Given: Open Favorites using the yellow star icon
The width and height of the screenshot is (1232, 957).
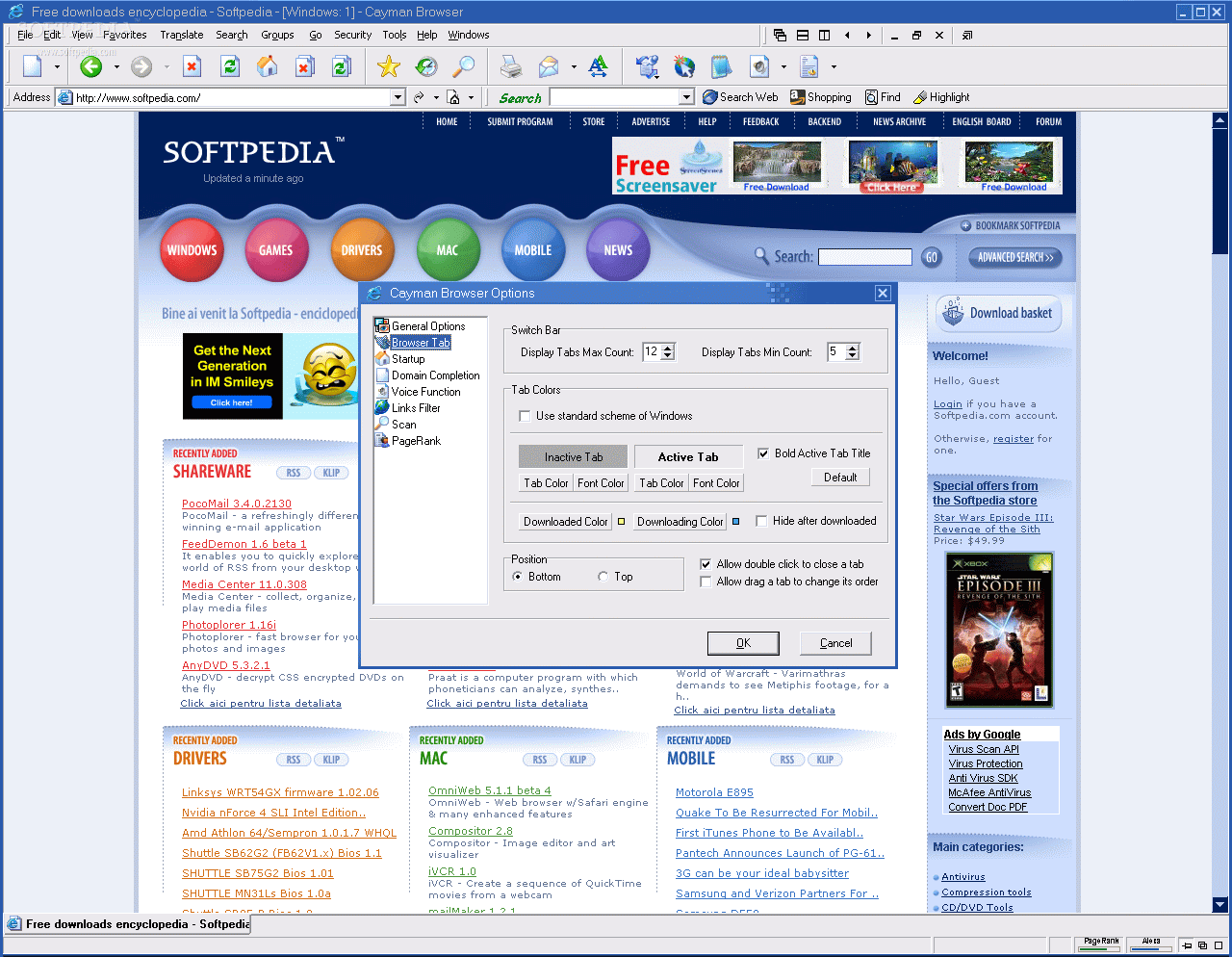Looking at the screenshot, I should [389, 66].
